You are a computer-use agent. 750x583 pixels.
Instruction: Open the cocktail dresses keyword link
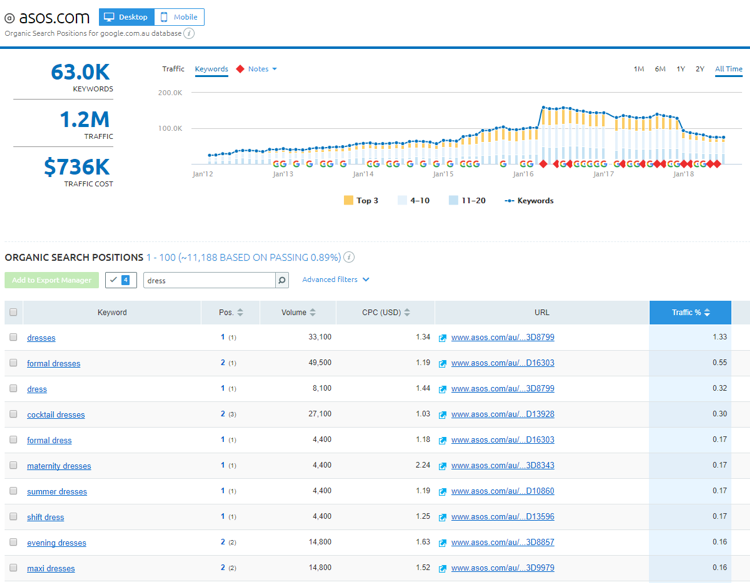(56, 415)
